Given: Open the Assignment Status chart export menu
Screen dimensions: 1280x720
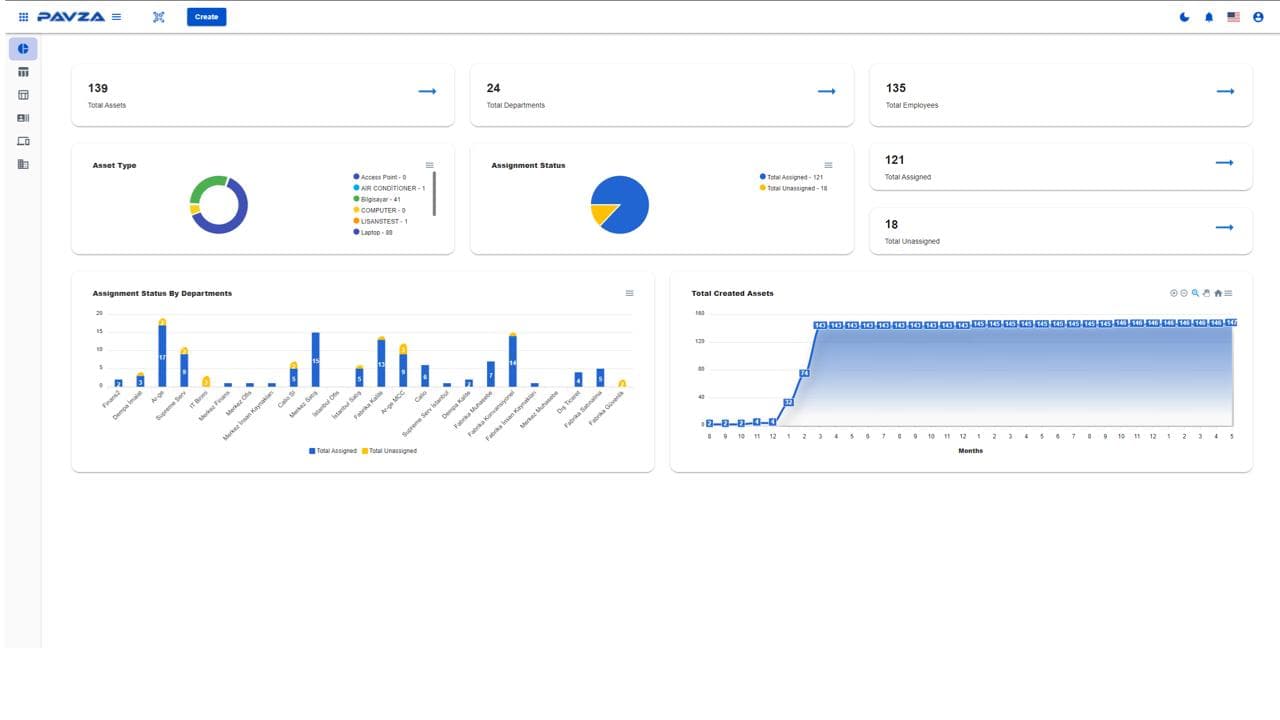Looking at the screenshot, I should point(828,165).
